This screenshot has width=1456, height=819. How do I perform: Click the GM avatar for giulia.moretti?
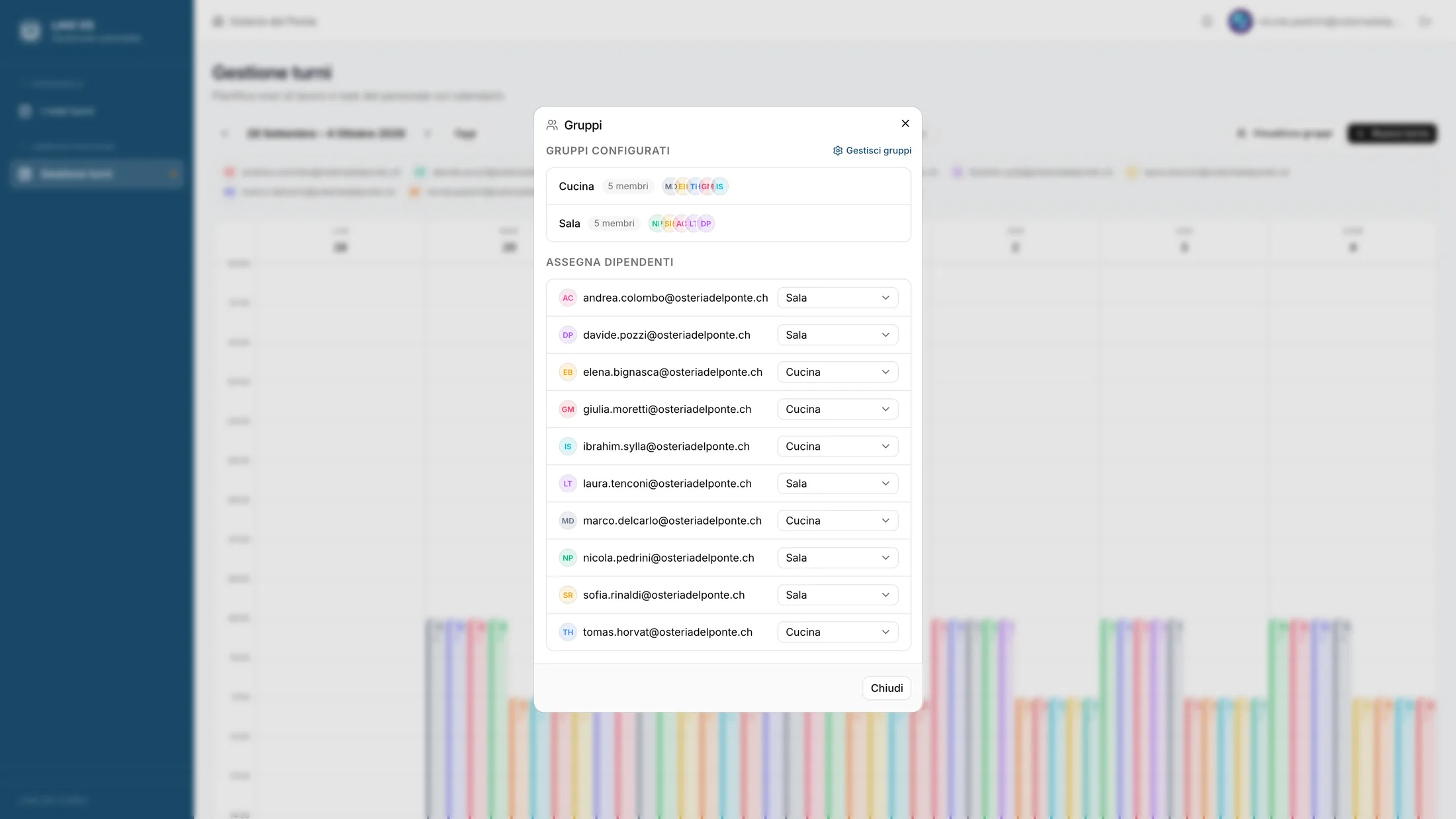tap(568, 409)
